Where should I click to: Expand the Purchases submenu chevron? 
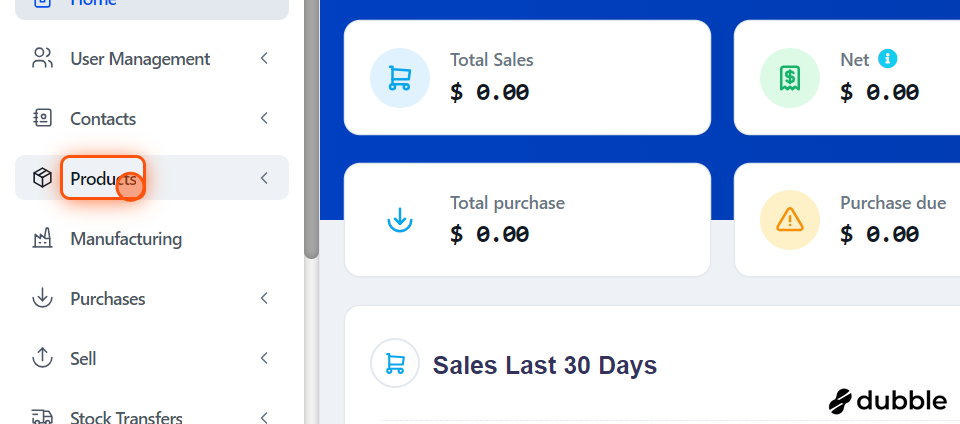tap(264, 298)
